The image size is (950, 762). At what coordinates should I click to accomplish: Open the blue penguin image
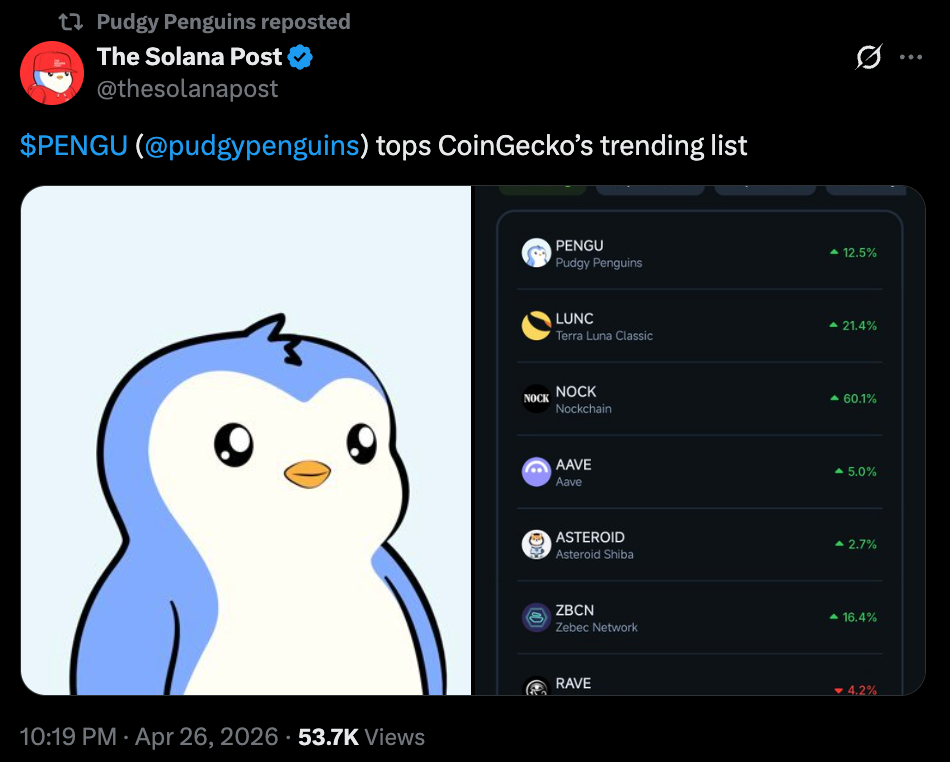246,440
